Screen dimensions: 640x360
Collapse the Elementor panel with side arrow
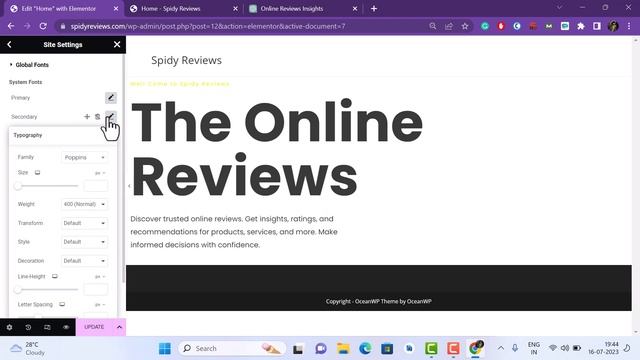click(129, 186)
